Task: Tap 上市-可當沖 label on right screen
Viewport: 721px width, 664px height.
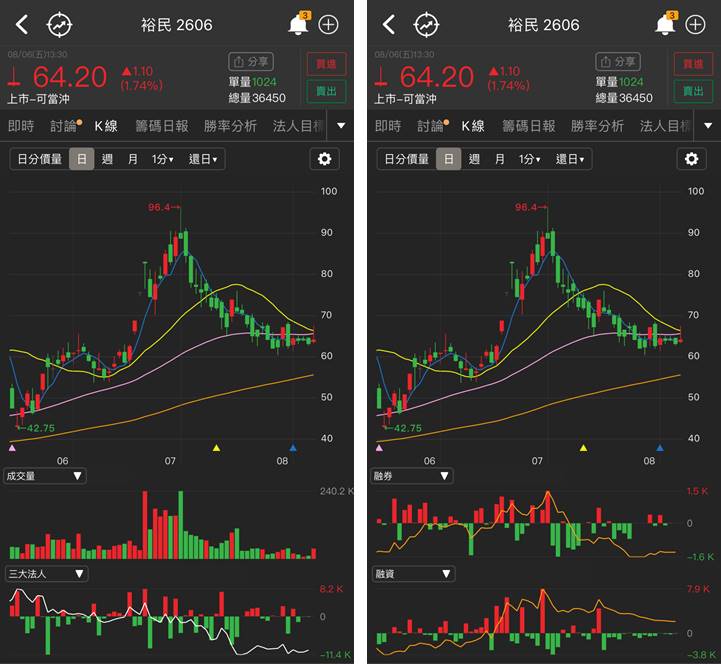Action: point(405,99)
